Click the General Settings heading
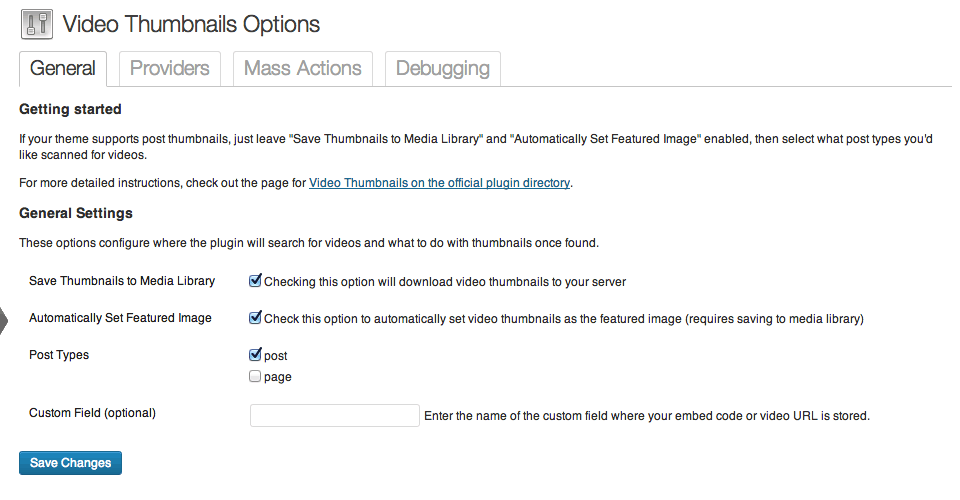Image resolution: width=960 pixels, height=500 pixels. [76, 213]
